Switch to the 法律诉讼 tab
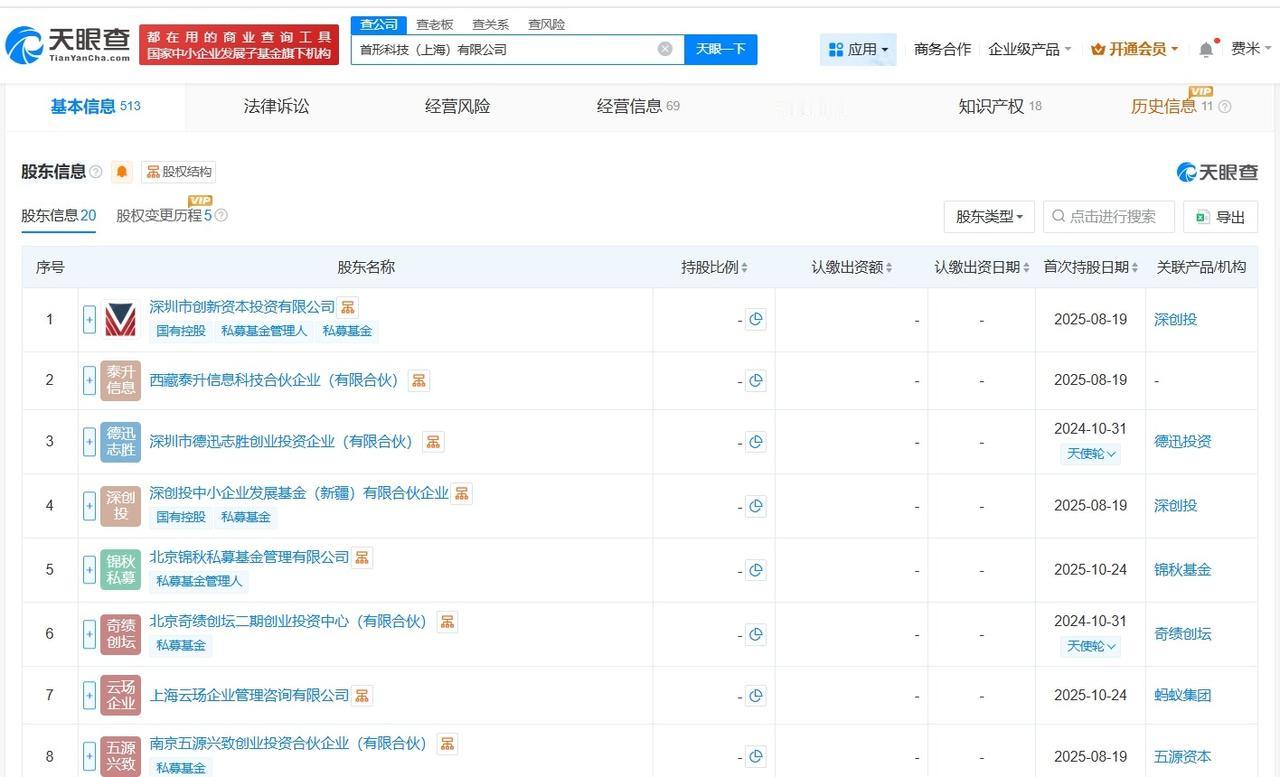The image size is (1280, 777). pyautogui.click(x=277, y=107)
